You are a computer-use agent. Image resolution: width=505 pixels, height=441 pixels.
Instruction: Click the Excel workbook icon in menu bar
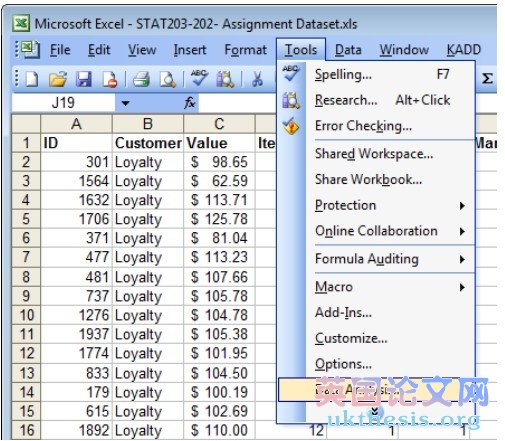coord(30,50)
